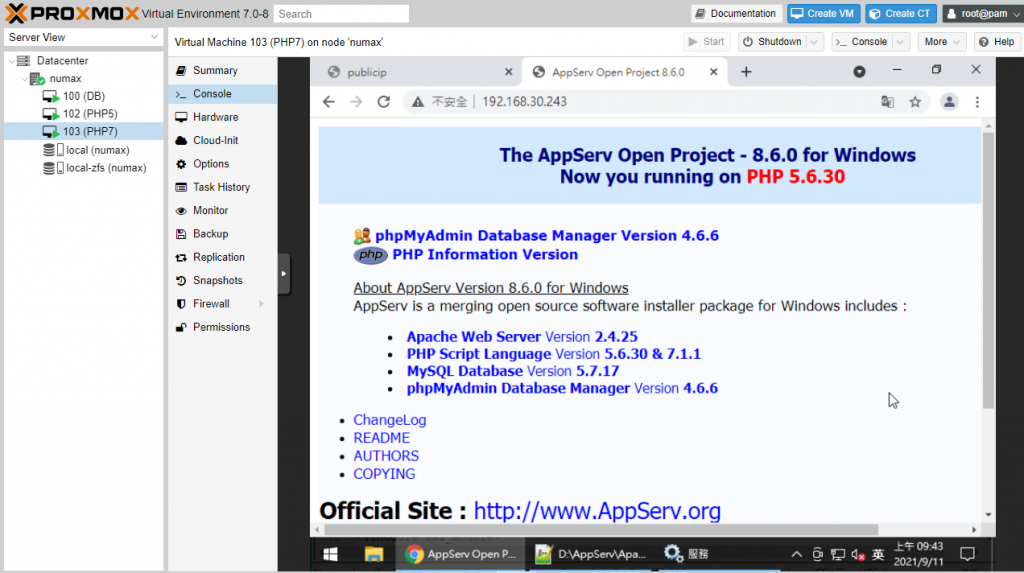This screenshot has height=573, width=1024.
Task: Click the translate page icon
Action: click(888, 102)
